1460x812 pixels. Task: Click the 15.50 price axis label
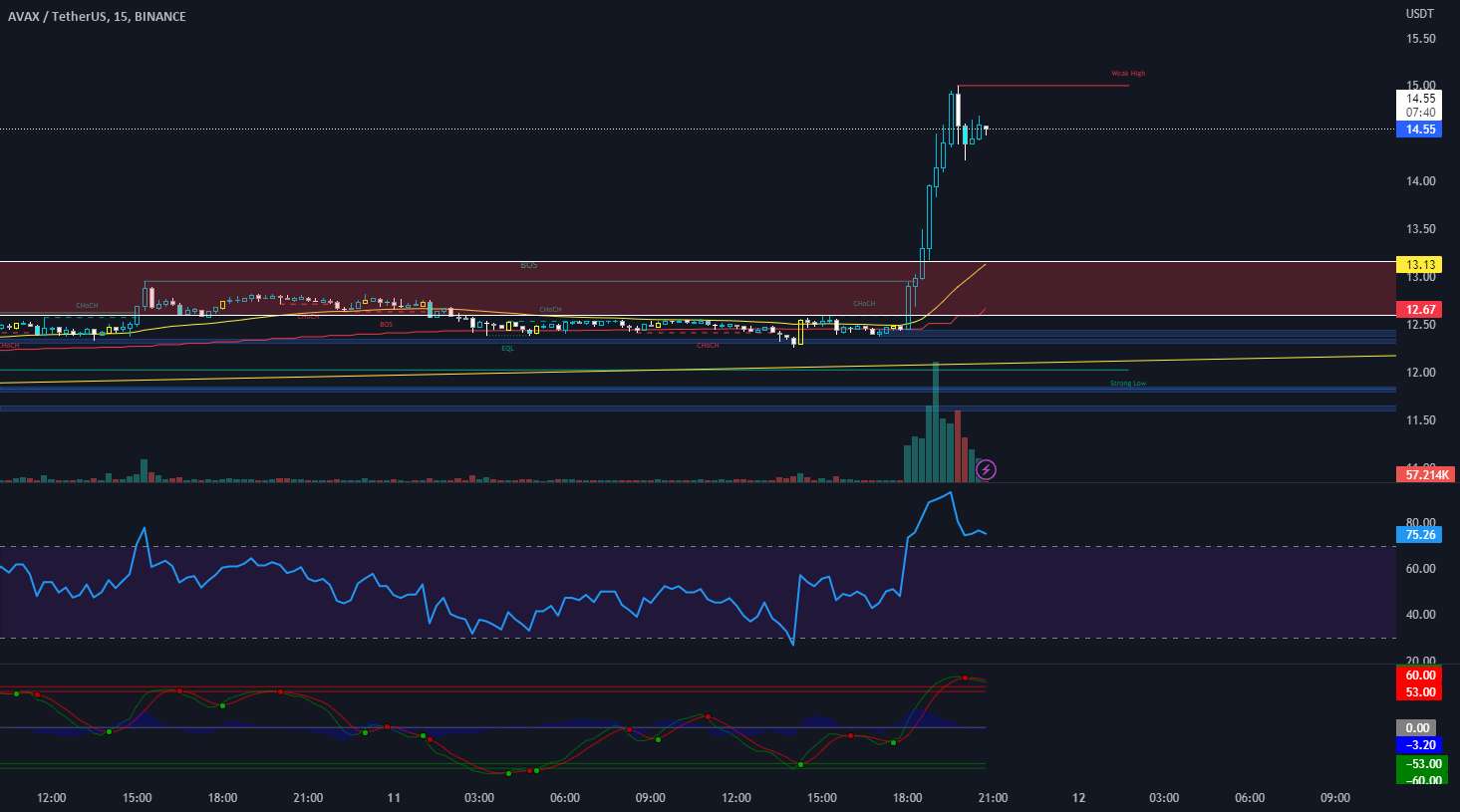click(1420, 39)
